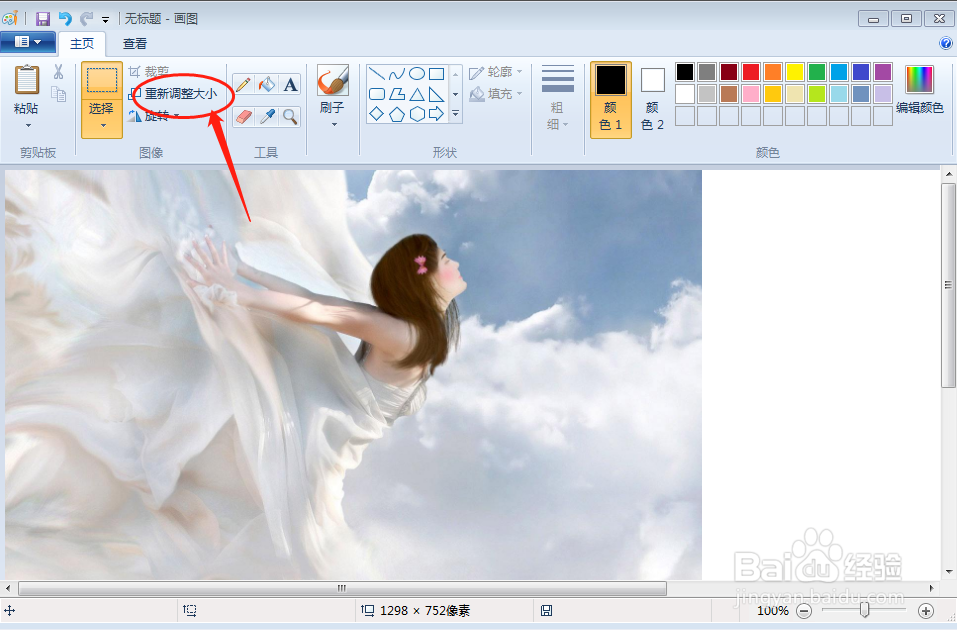Switch to the Home (主页) tab
The width and height of the screenshot is (957, 630).
click(x=82, y=43)
